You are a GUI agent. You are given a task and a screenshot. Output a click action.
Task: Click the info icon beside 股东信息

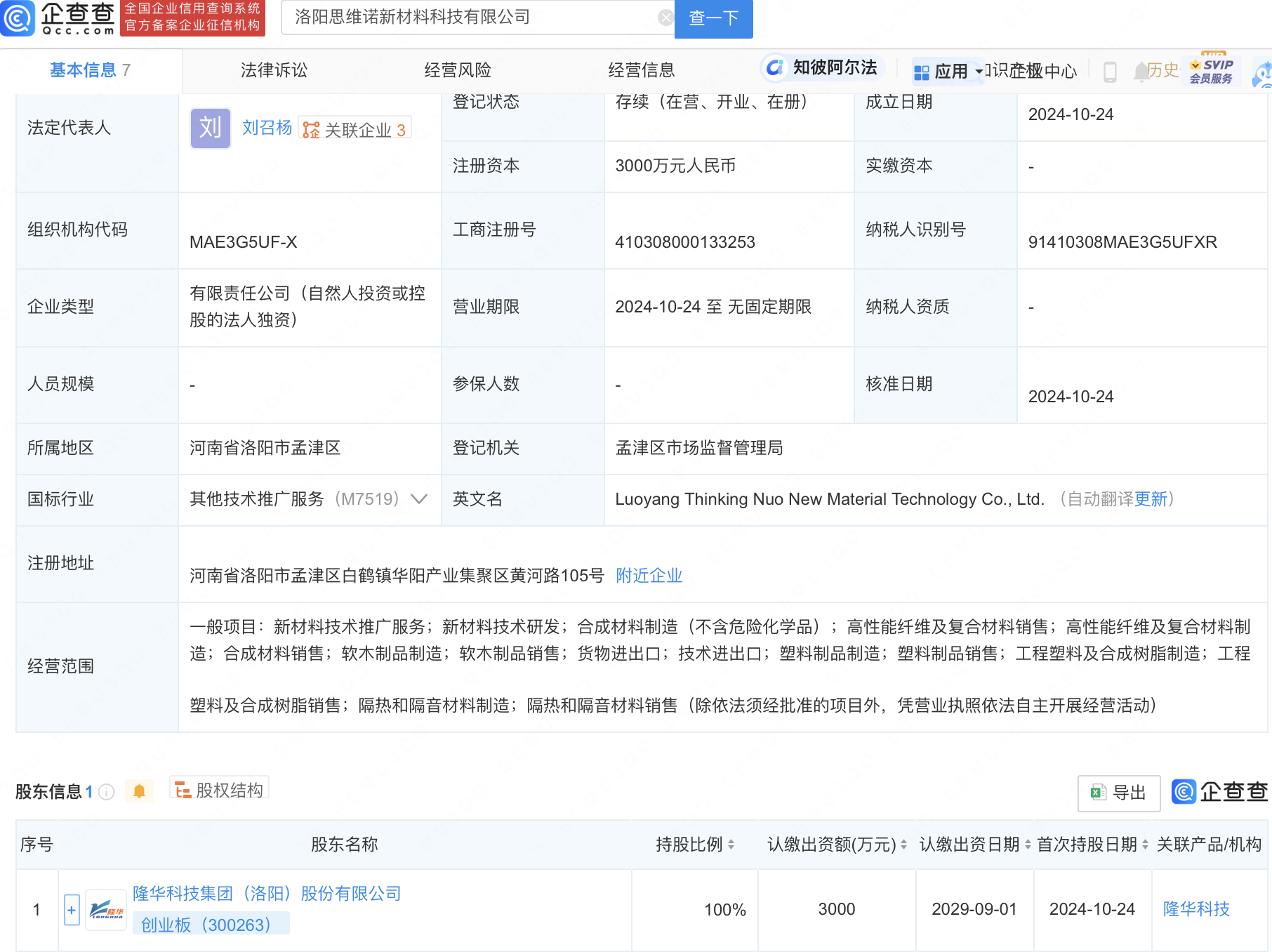point(107,792)
